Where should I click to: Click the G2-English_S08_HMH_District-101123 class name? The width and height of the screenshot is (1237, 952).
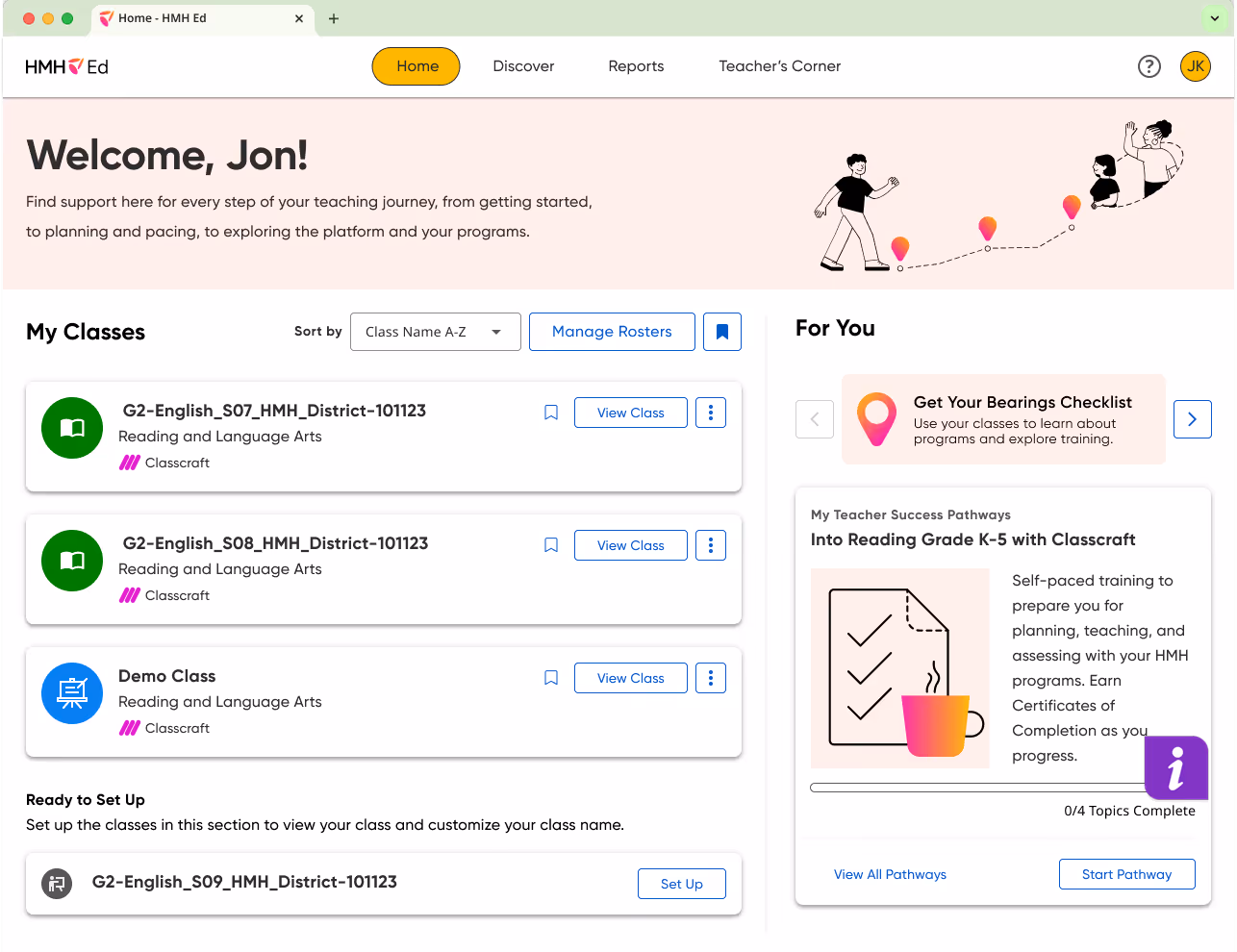coord(275,543)
